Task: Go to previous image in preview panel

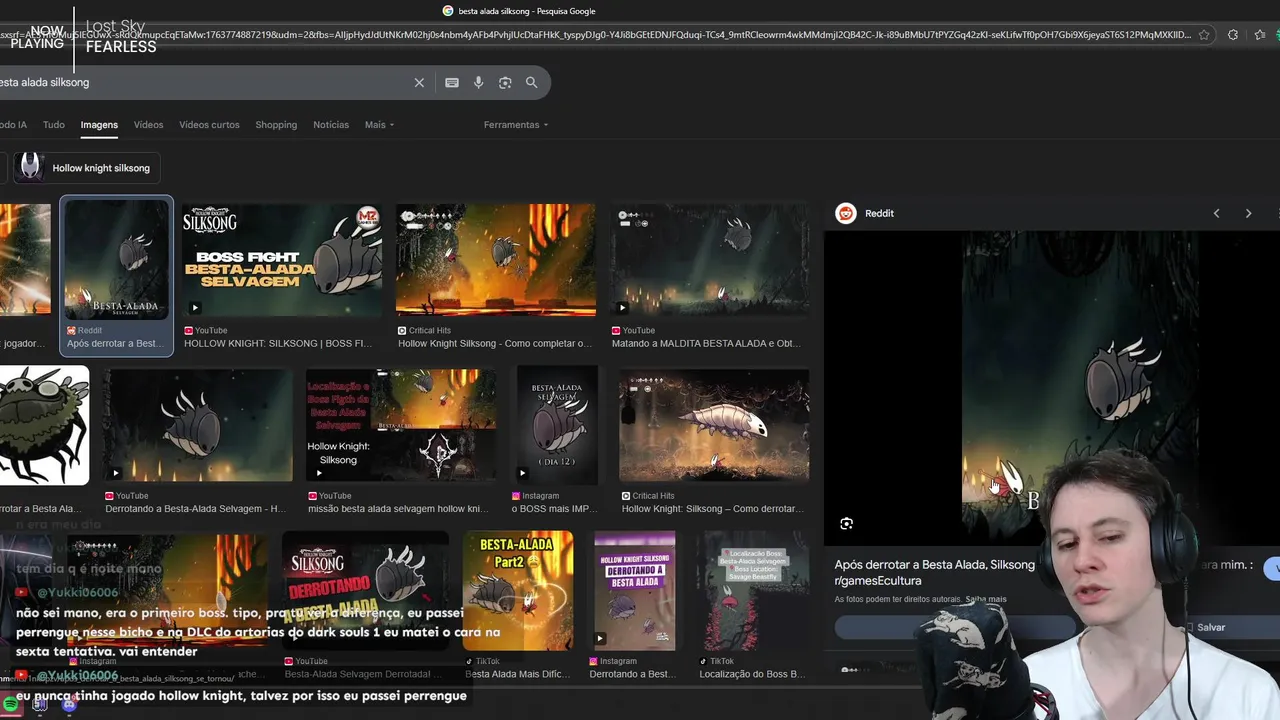Action: coord(1217,213)
